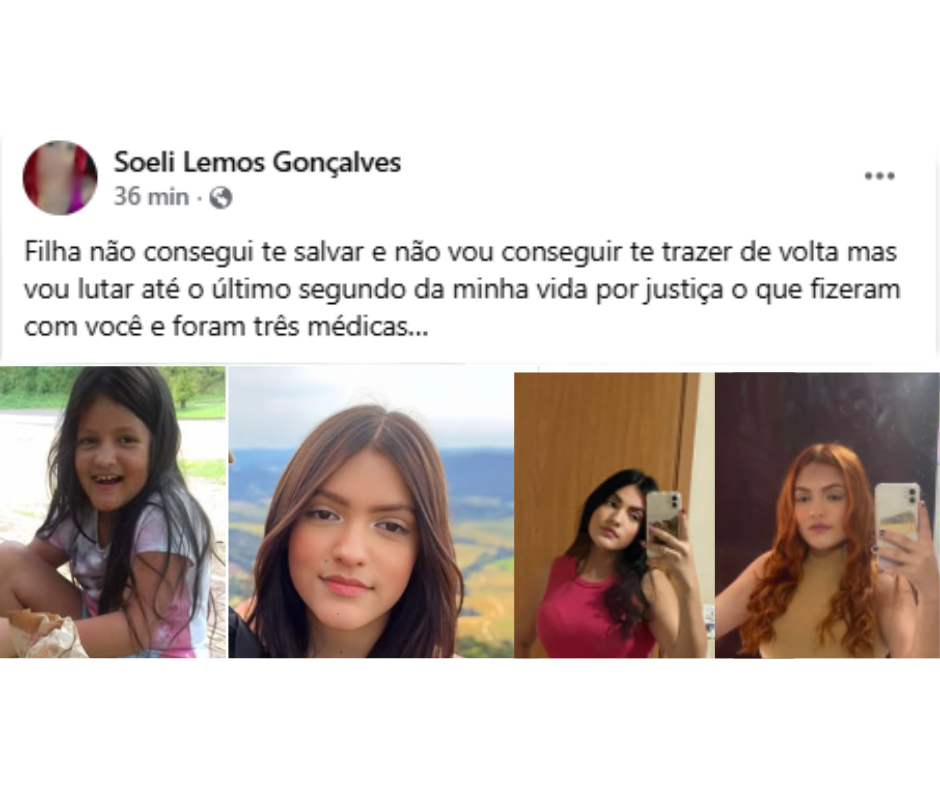Screen dimensions: 940x788
Task: View the mirror selfie with red hair
Action: (827, 515)
